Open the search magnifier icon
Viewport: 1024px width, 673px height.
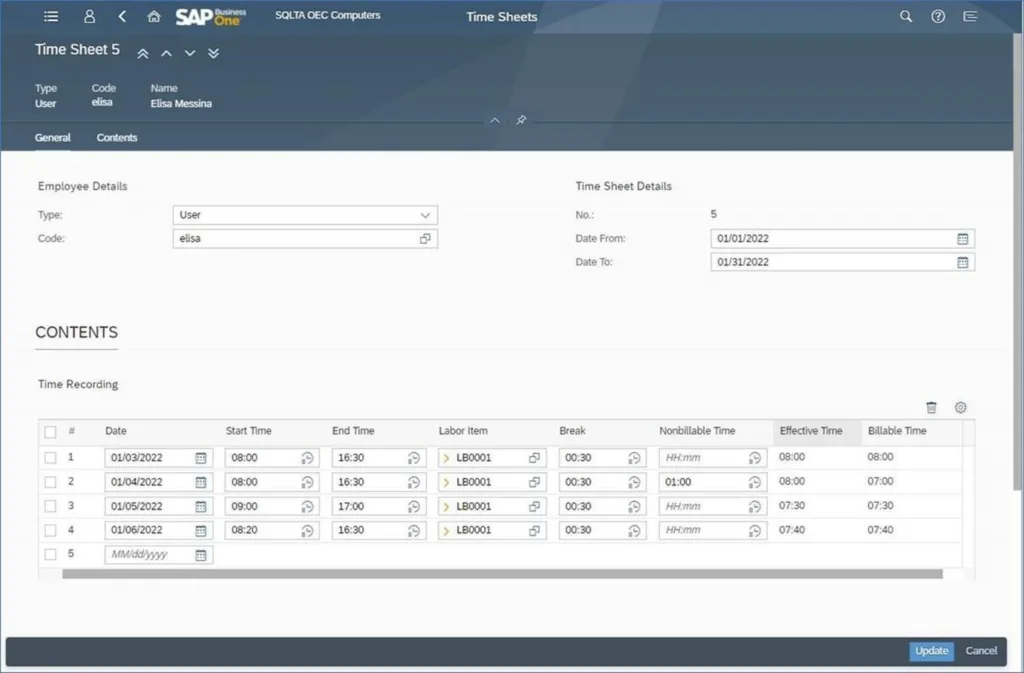[906, 16]
